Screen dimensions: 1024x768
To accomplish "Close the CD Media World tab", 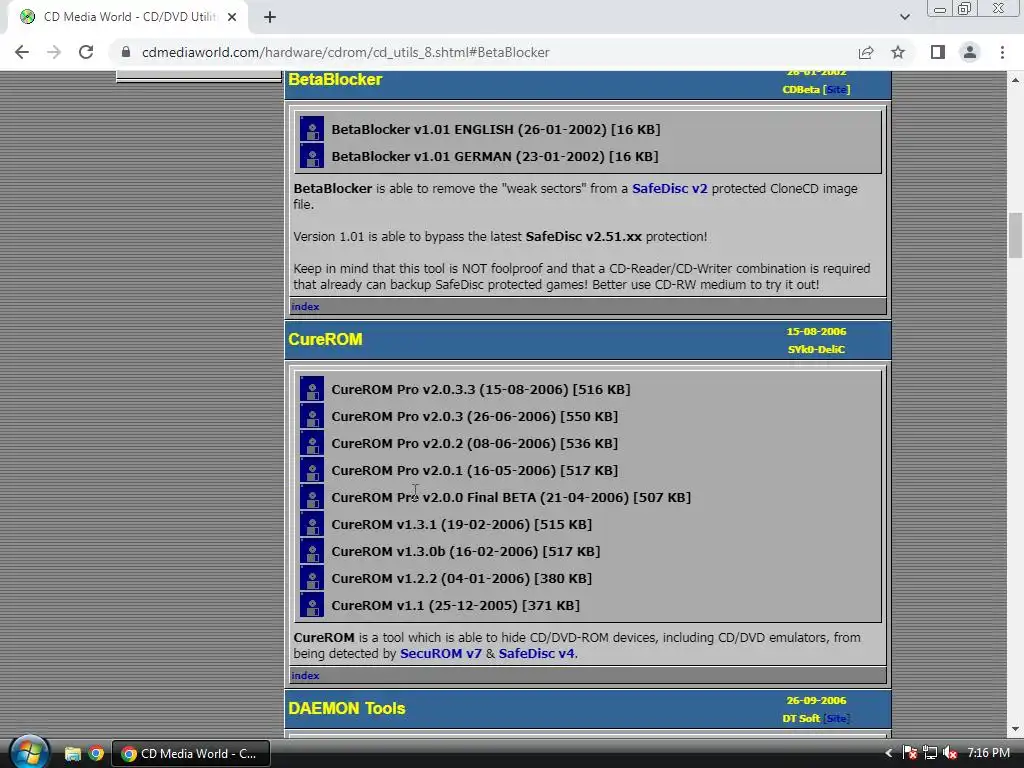I will coord(232,17).
